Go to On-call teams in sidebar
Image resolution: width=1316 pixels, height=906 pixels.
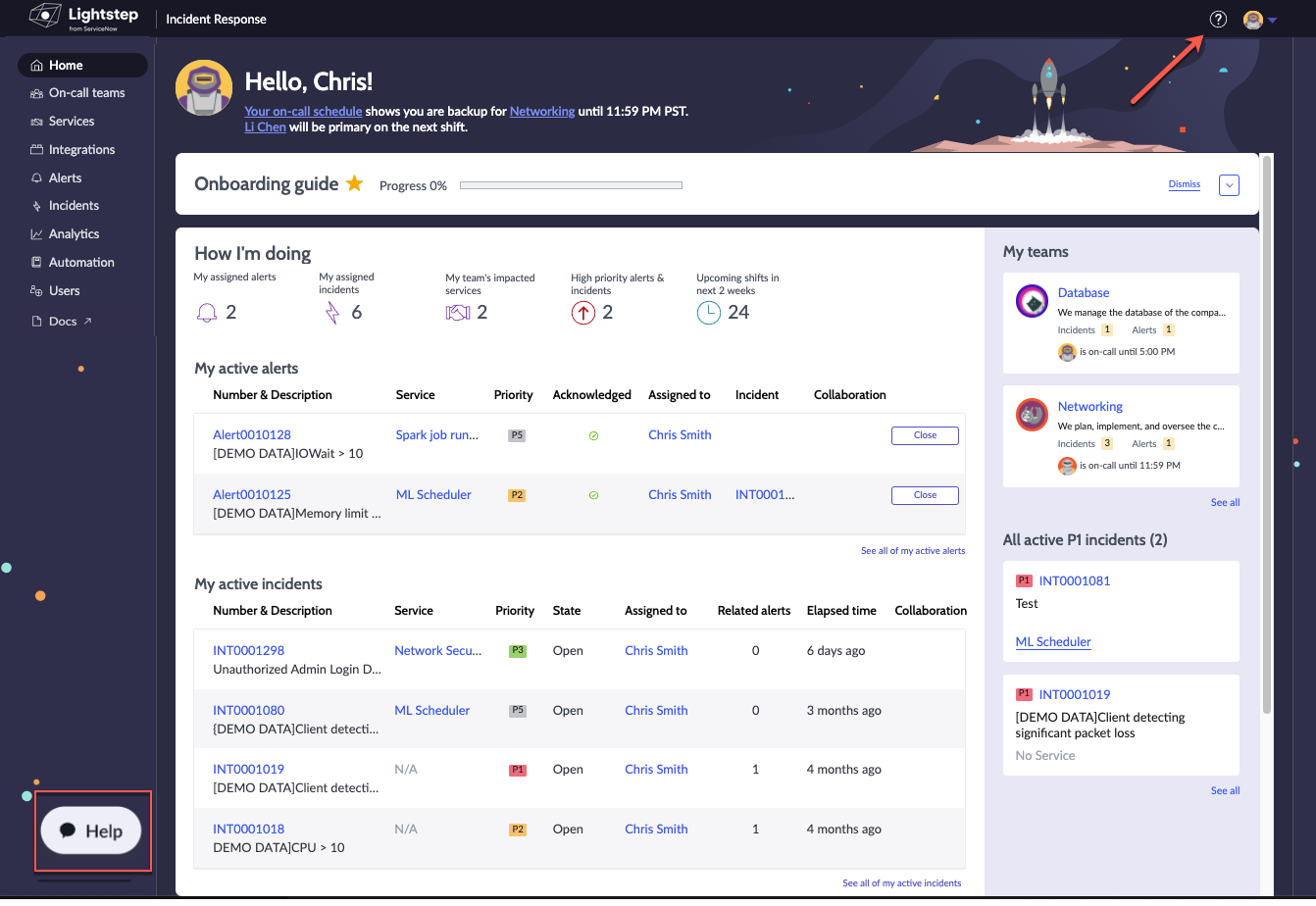point(86,93)
